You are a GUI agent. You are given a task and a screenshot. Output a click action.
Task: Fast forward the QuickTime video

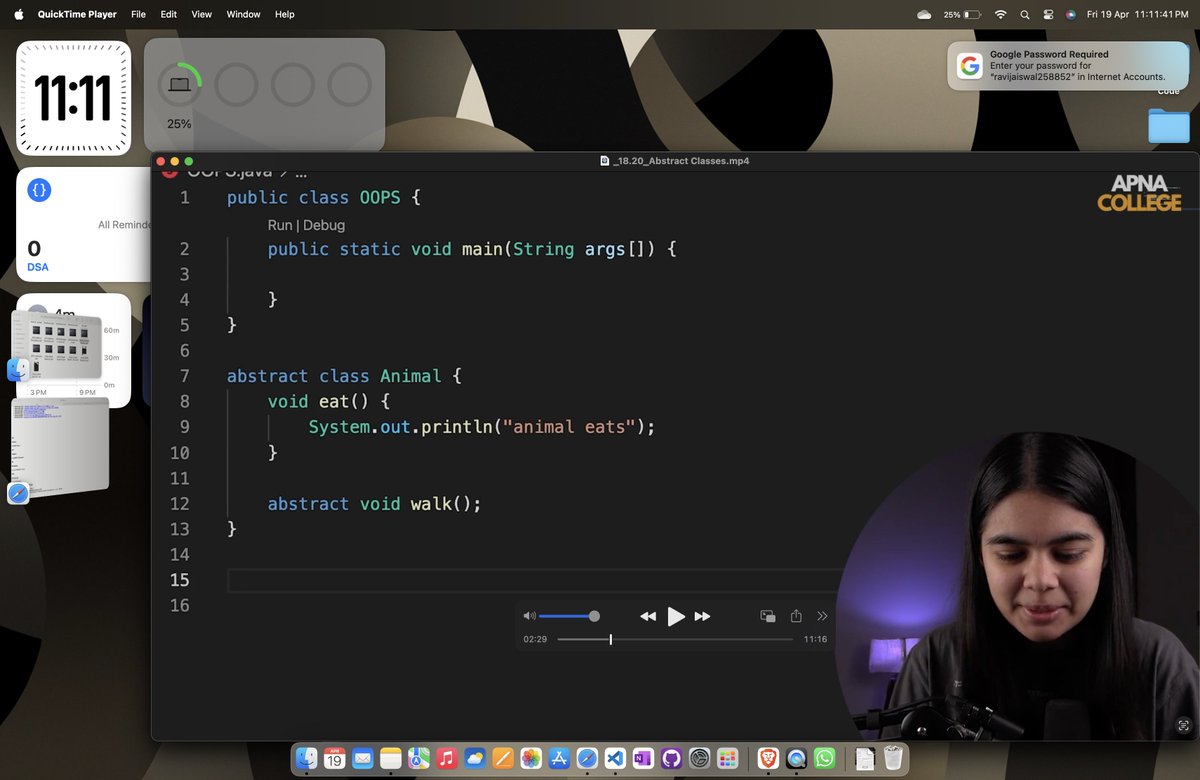(702, 617)
